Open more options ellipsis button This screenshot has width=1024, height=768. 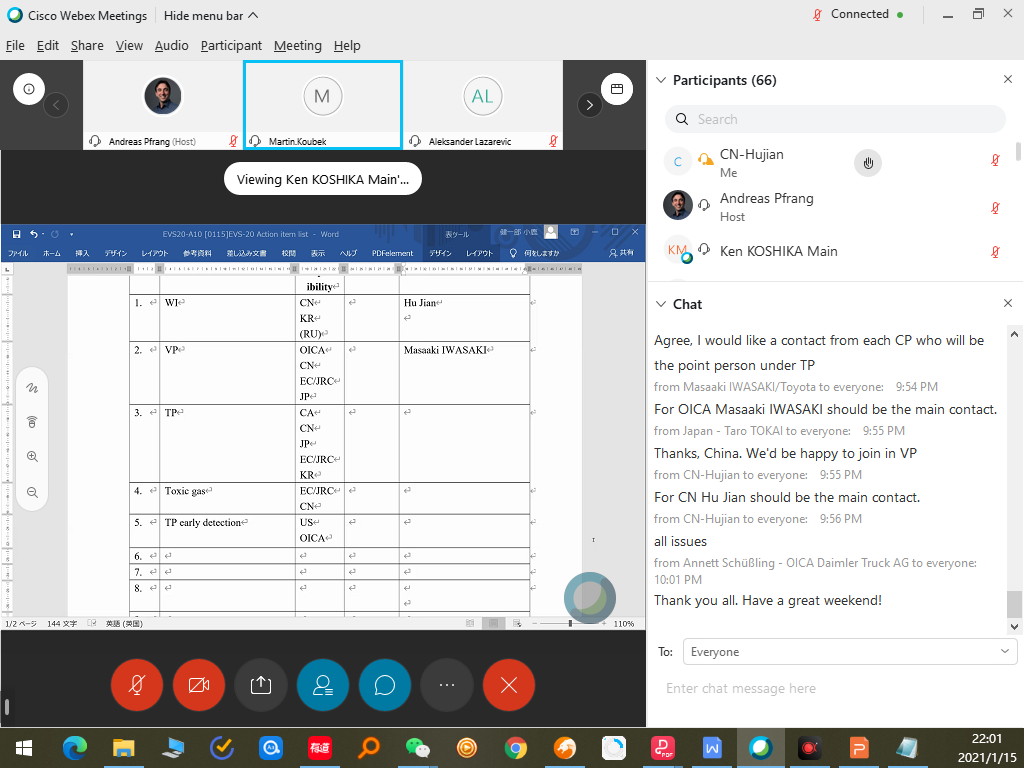[x=447, y=685]
